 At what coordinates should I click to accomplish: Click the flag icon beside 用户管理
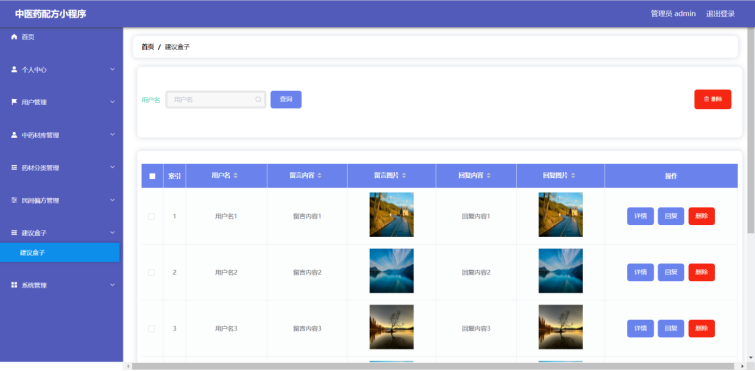[14, 102]
